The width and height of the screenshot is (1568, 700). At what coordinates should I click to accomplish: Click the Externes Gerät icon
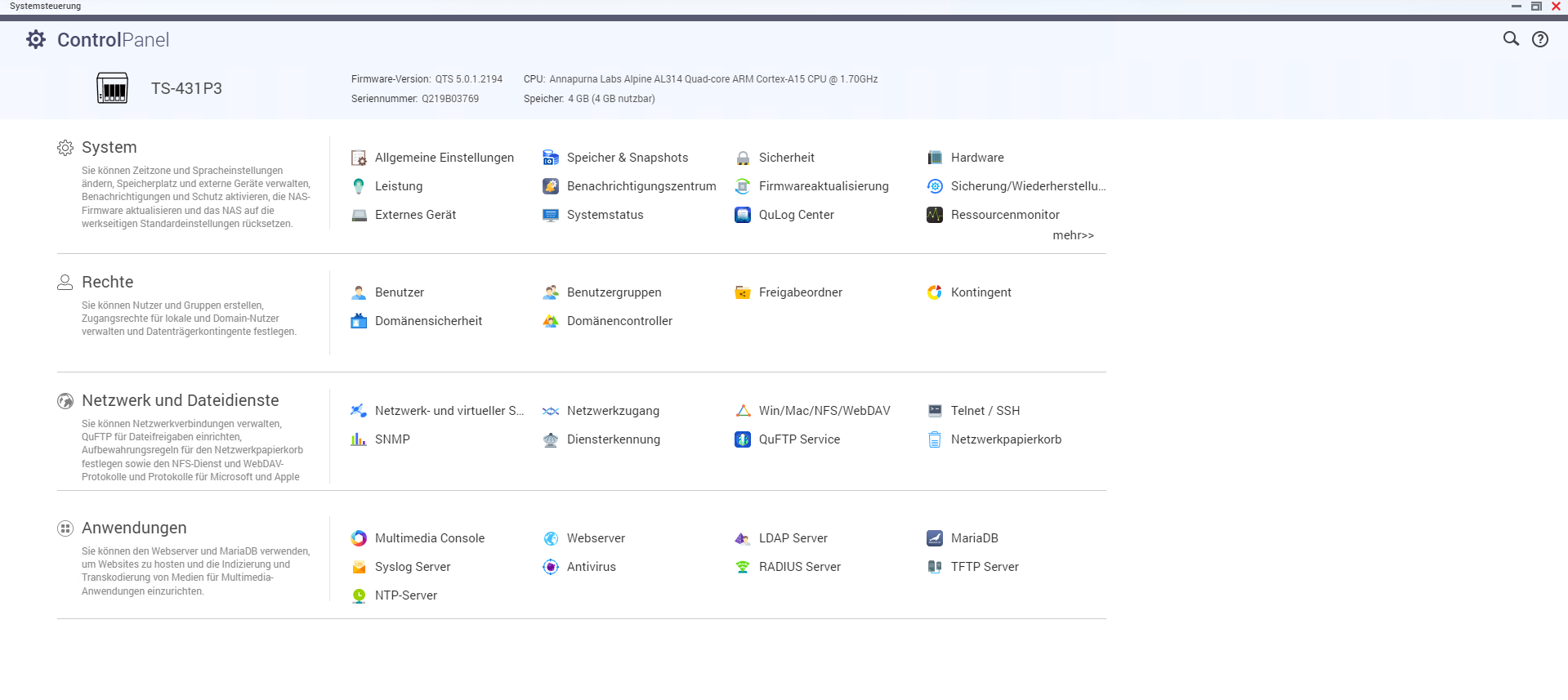coord(359,215)
